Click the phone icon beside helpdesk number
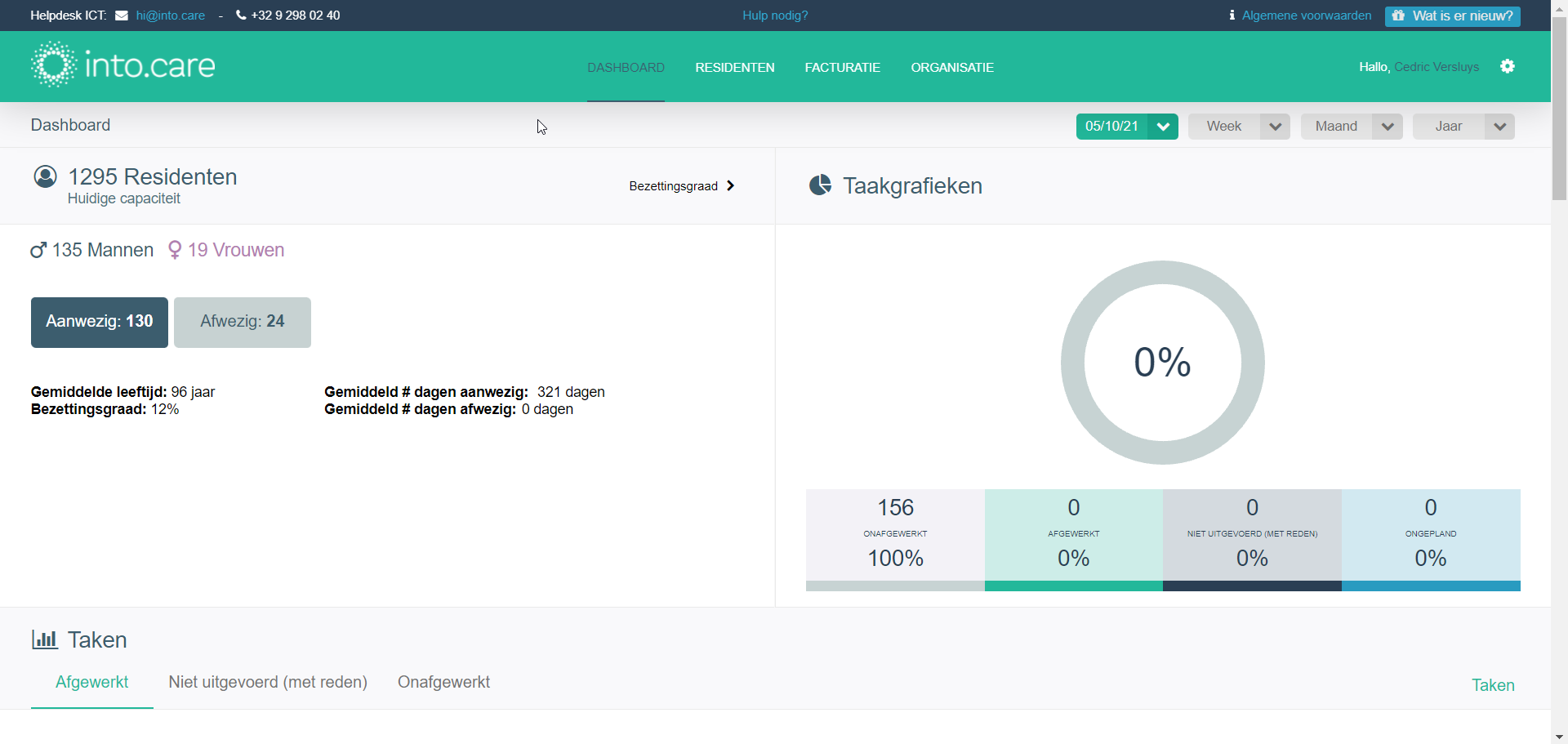1568x744 pixels. pyautogui.click(x=241, y=15)
